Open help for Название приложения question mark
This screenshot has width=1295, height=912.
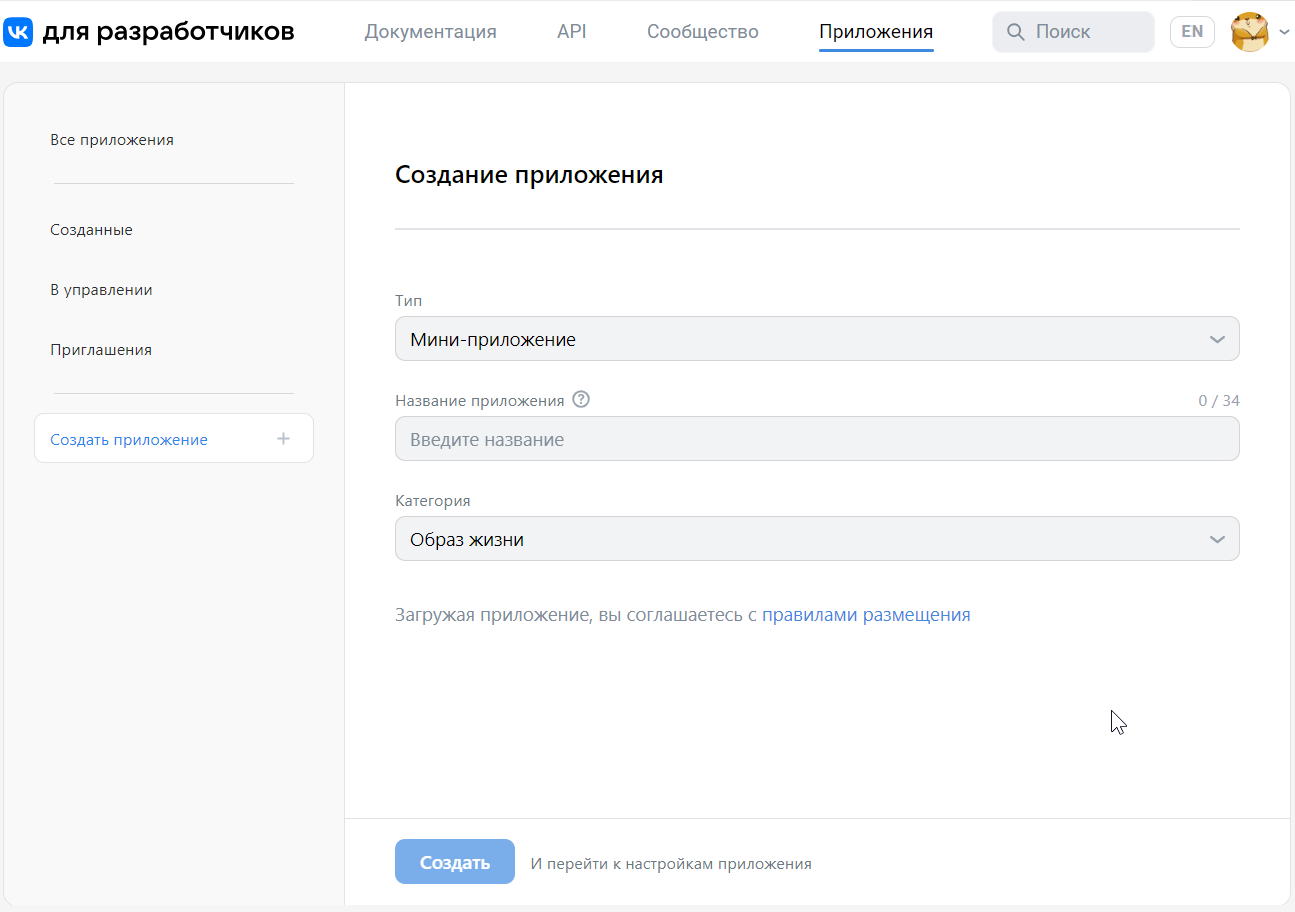point(581,399)
